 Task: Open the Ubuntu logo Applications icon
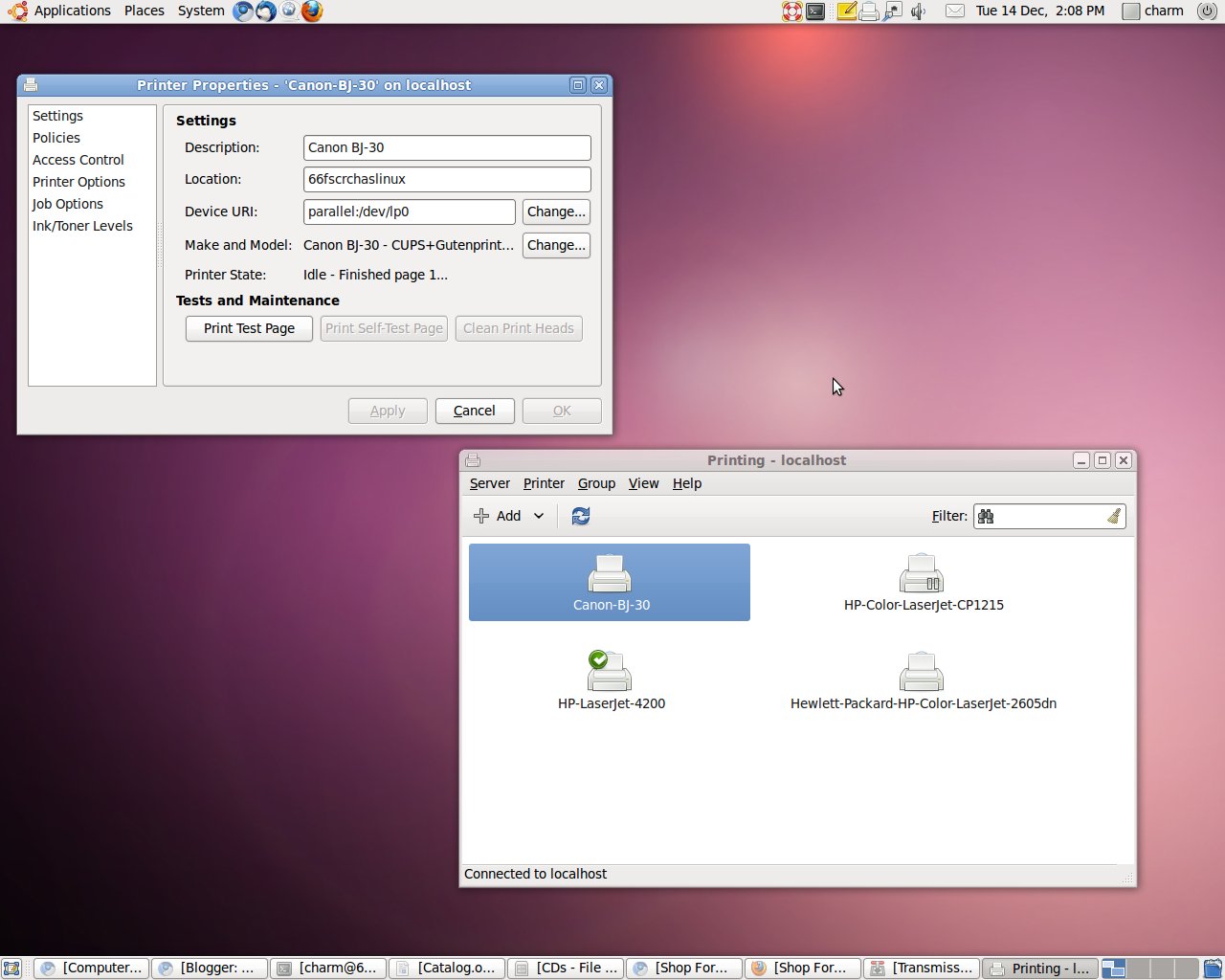click(x=17, y=11)
